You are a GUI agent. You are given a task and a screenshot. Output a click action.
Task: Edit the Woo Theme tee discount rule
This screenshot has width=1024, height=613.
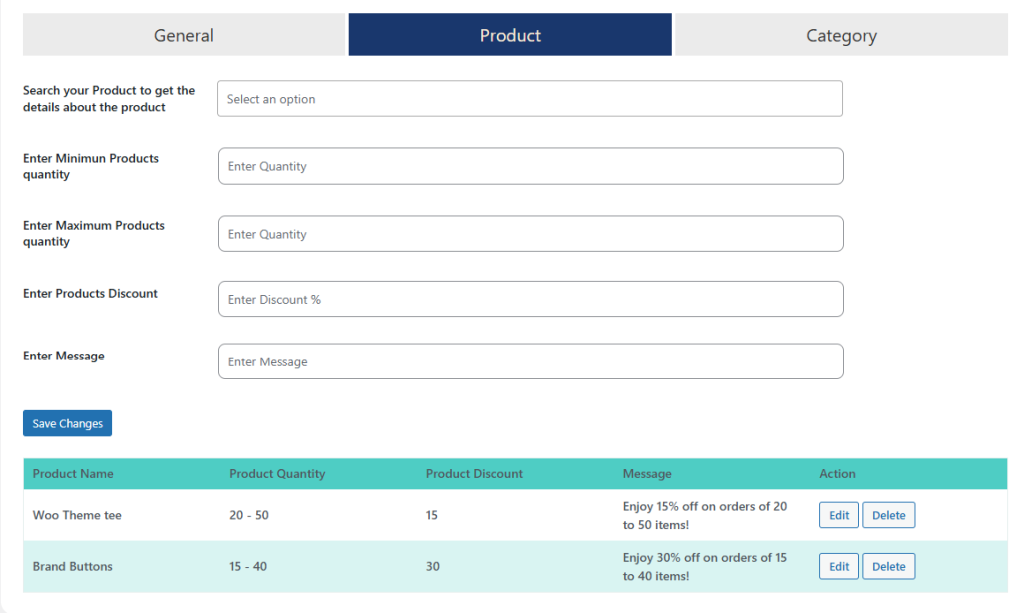[x=839, y=515]
